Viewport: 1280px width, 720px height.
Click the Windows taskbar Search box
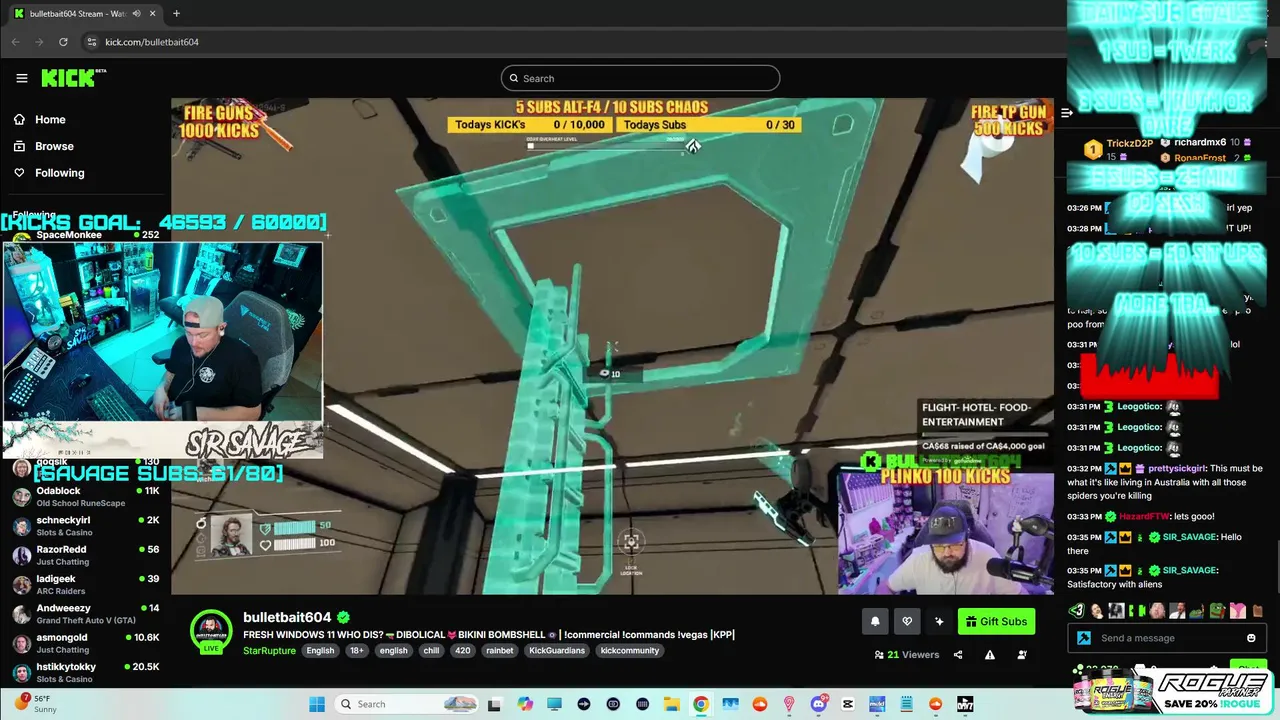click(405, 704)
